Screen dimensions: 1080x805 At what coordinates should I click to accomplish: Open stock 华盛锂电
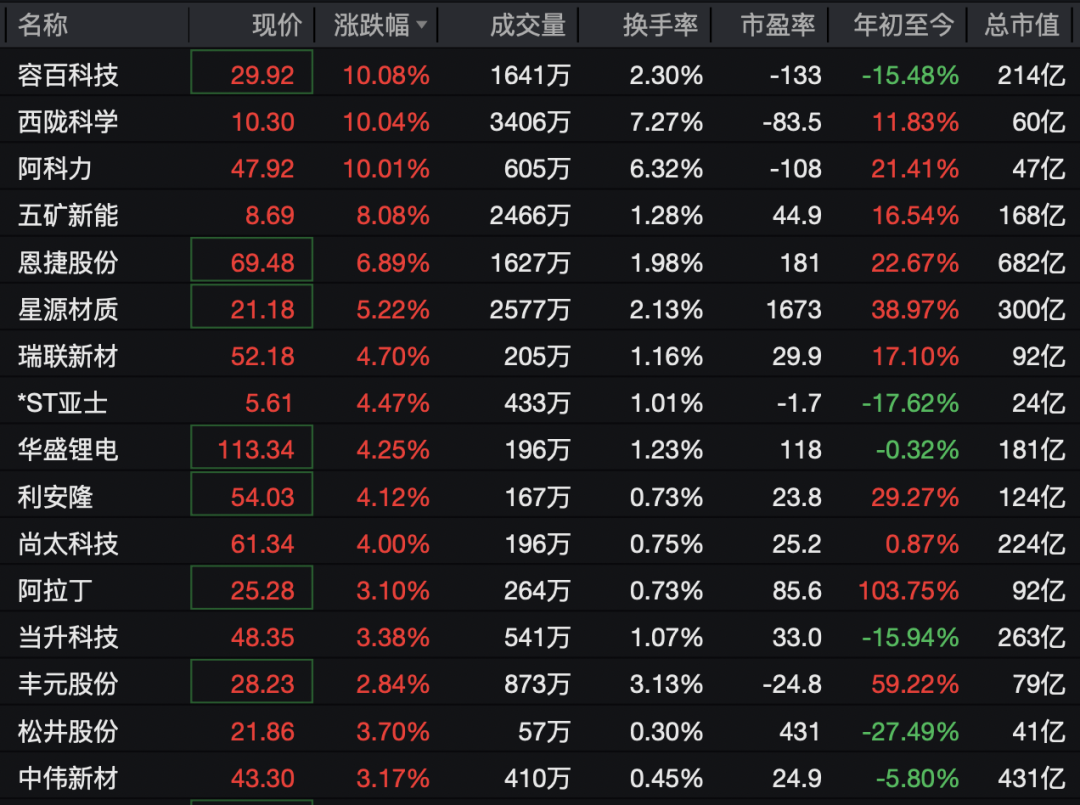coord(68,450)
